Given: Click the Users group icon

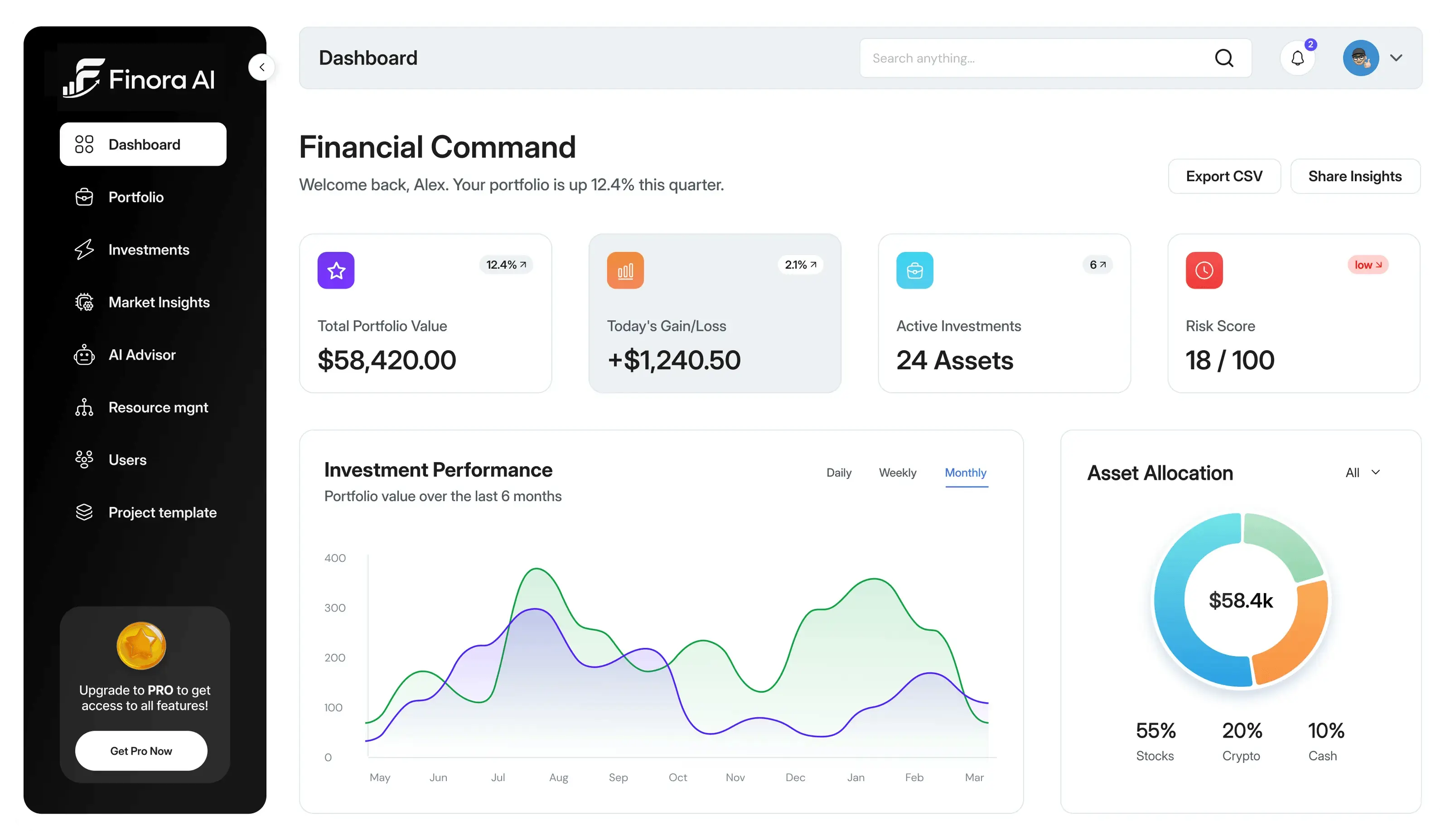Looking at the screenshot, I should click(x=84, y=459).
